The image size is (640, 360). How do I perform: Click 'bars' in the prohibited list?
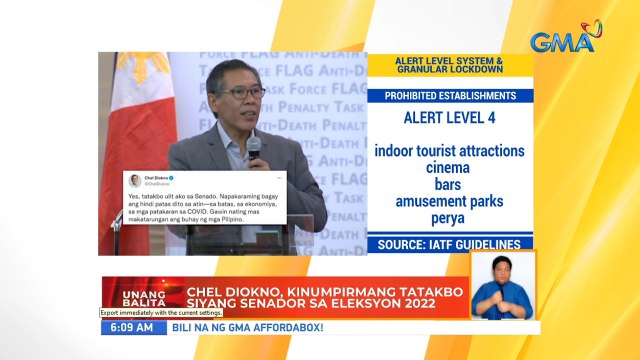[x=448, y=184]
